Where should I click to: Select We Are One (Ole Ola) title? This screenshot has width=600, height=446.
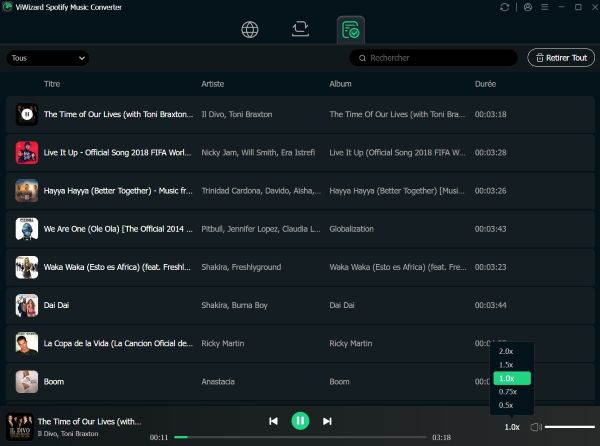118,229
